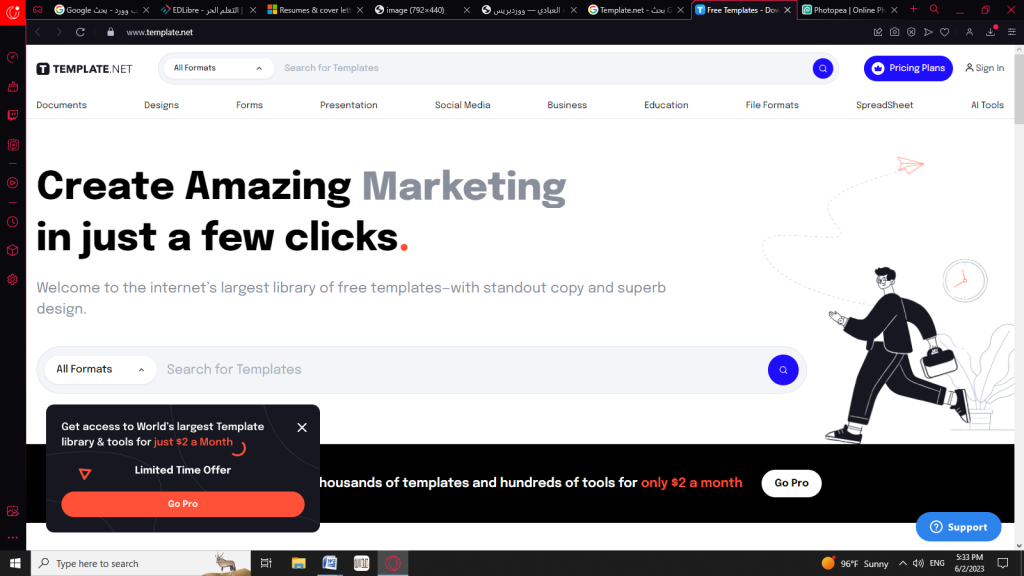The height and width of the screenshot is (576, 1024).
Task: Click the orange Go Pro button in popup
Action: tap(183, 504)
